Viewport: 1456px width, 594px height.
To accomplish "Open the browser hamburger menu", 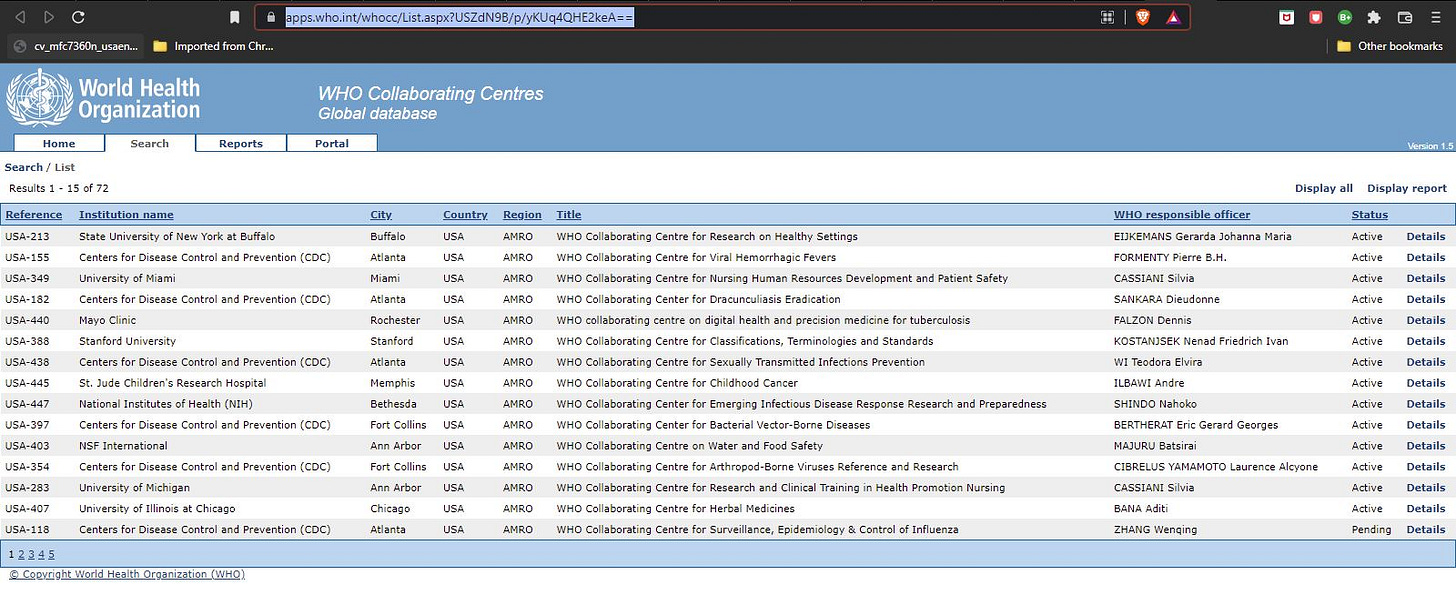I will (1434, 17).
